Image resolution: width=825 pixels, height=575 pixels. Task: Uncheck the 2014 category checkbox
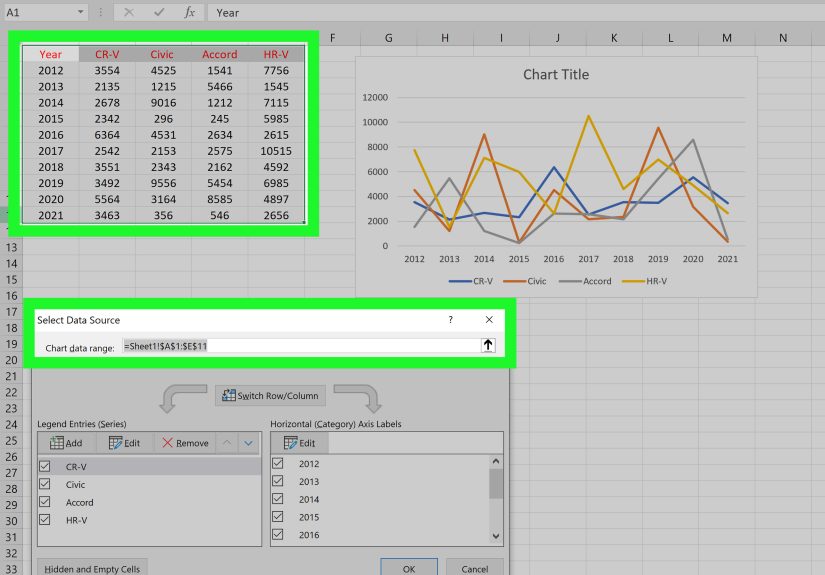click(x=278, y=499)
